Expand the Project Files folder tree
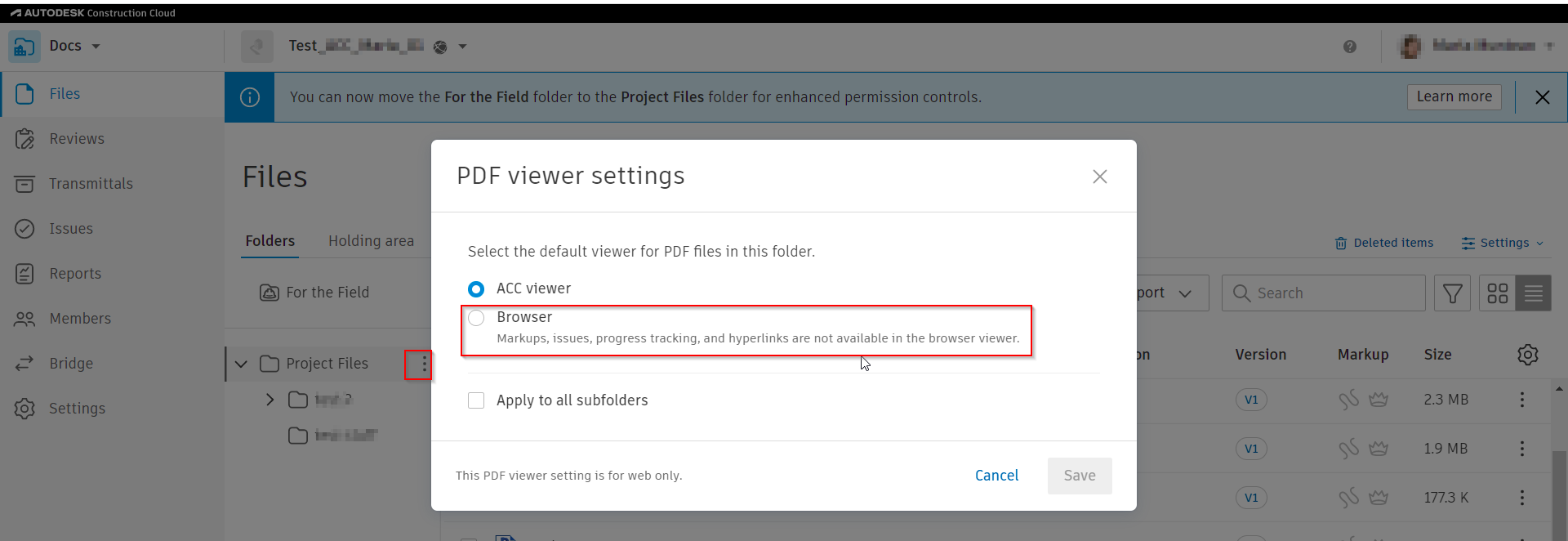 click(240, 364)
